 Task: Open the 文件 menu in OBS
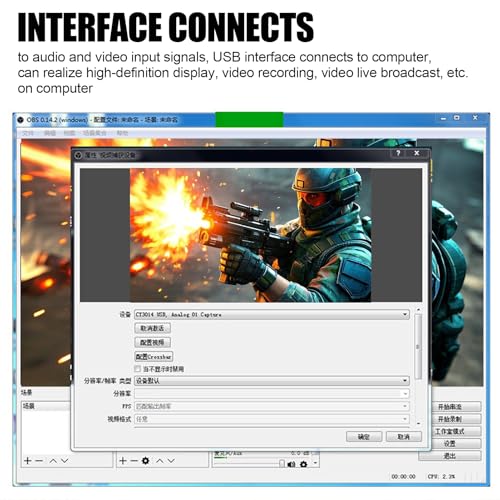[x=28, y=133]
